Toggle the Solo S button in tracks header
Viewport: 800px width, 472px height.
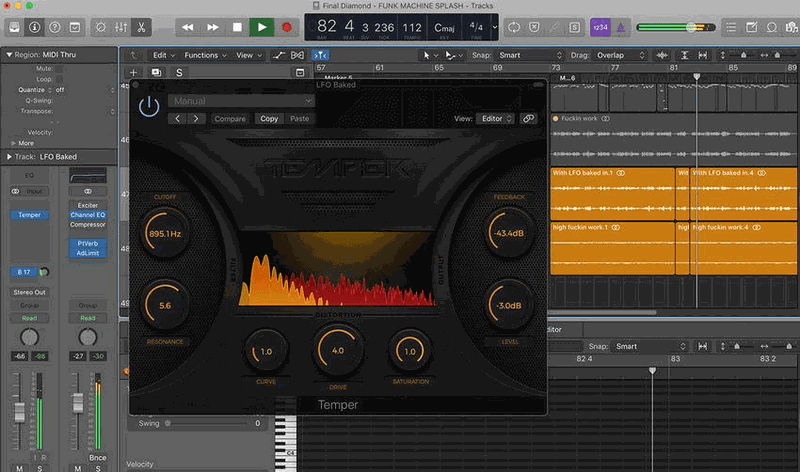[x=179, y=72]
